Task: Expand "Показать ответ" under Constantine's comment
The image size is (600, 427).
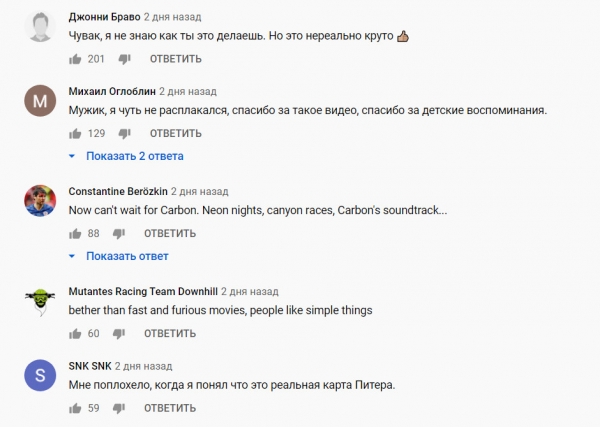Action: click(x=119, y=256)
